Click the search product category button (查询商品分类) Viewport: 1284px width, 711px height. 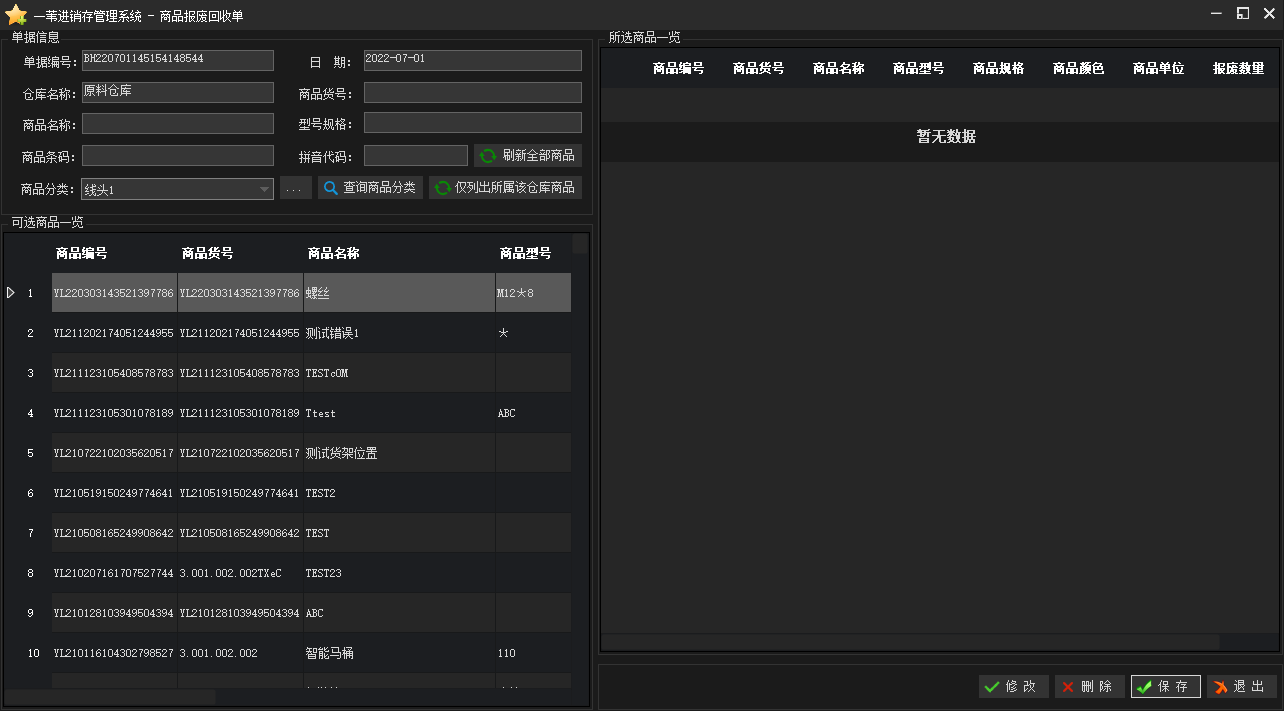(370, 188)
